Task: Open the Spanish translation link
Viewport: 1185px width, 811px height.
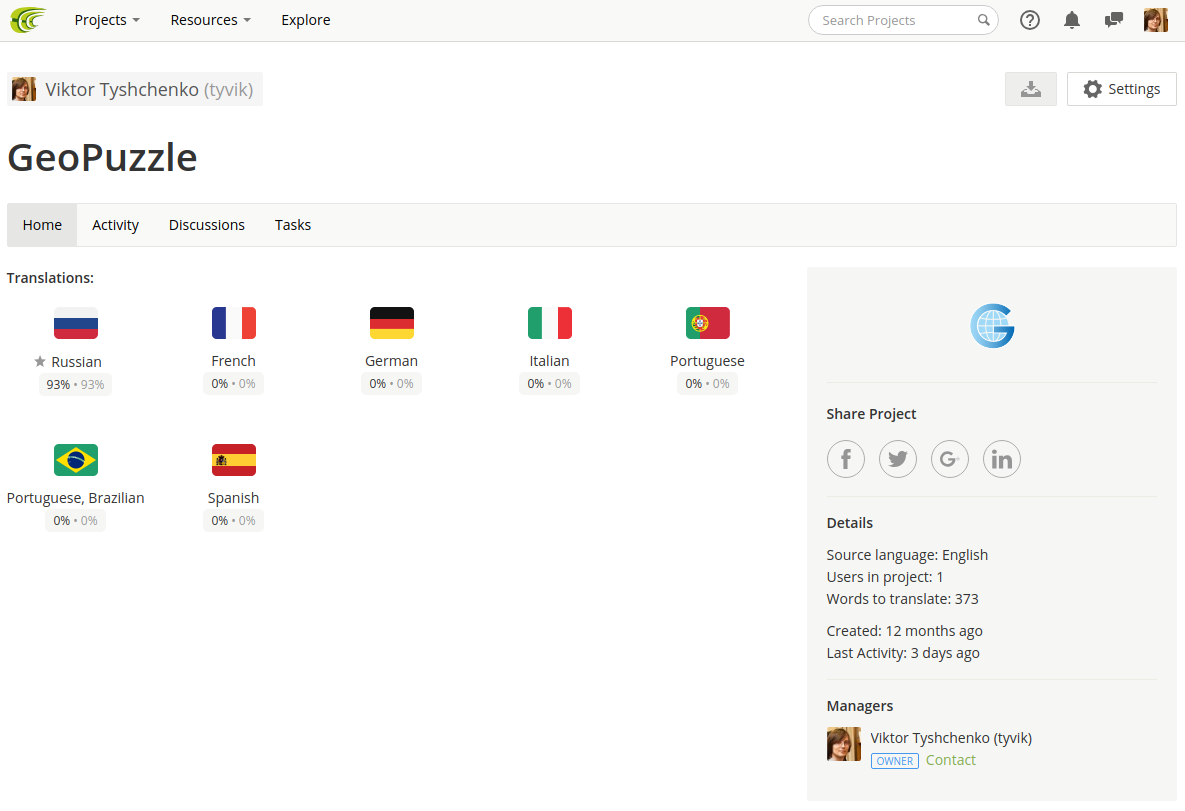Action: [234, 498]
